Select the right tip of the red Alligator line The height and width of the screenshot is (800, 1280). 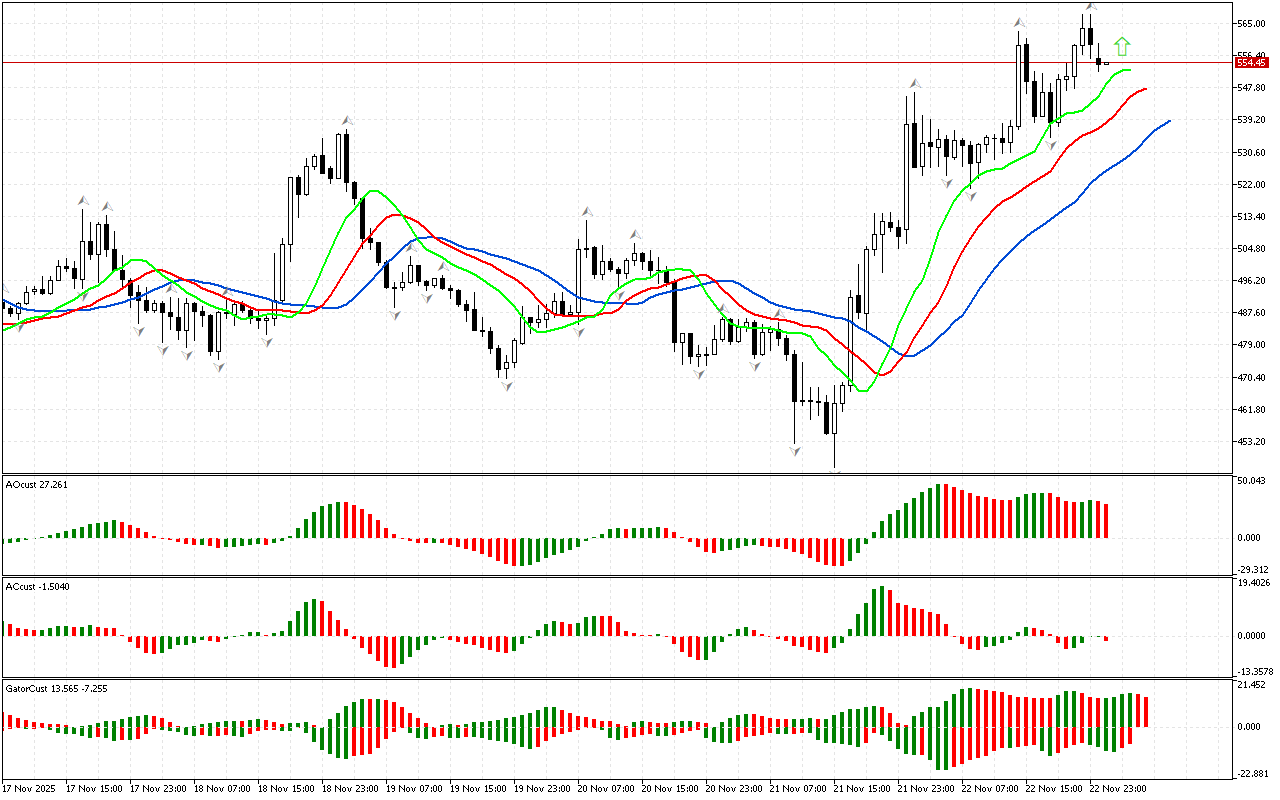point(1145,89)
